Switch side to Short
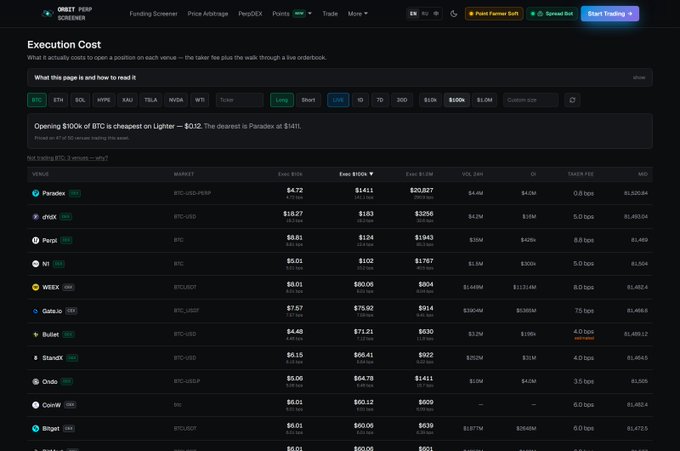The image size is (680, 451). tap(308, 100)
